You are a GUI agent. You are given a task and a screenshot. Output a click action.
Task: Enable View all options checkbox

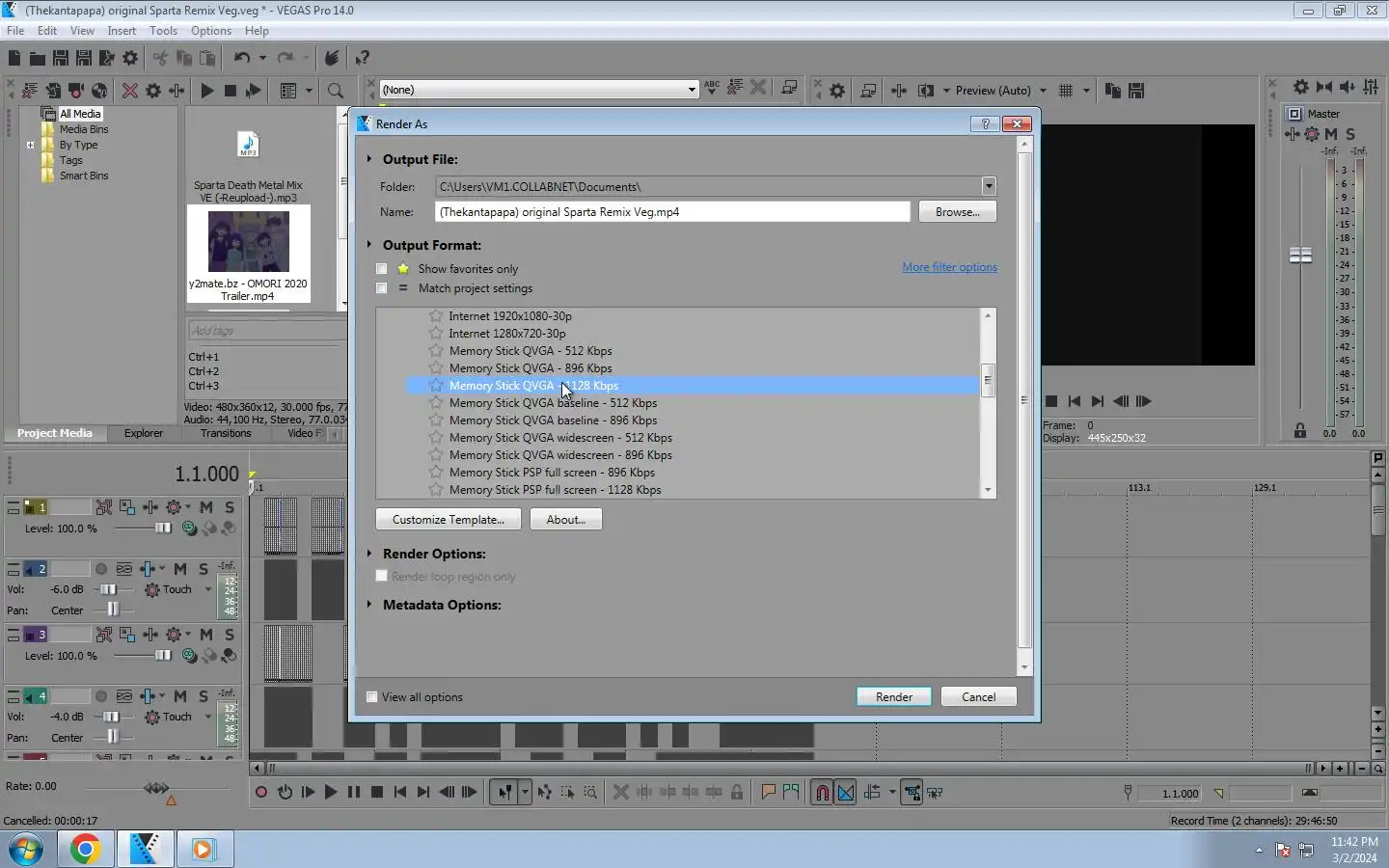click(371, 697)
